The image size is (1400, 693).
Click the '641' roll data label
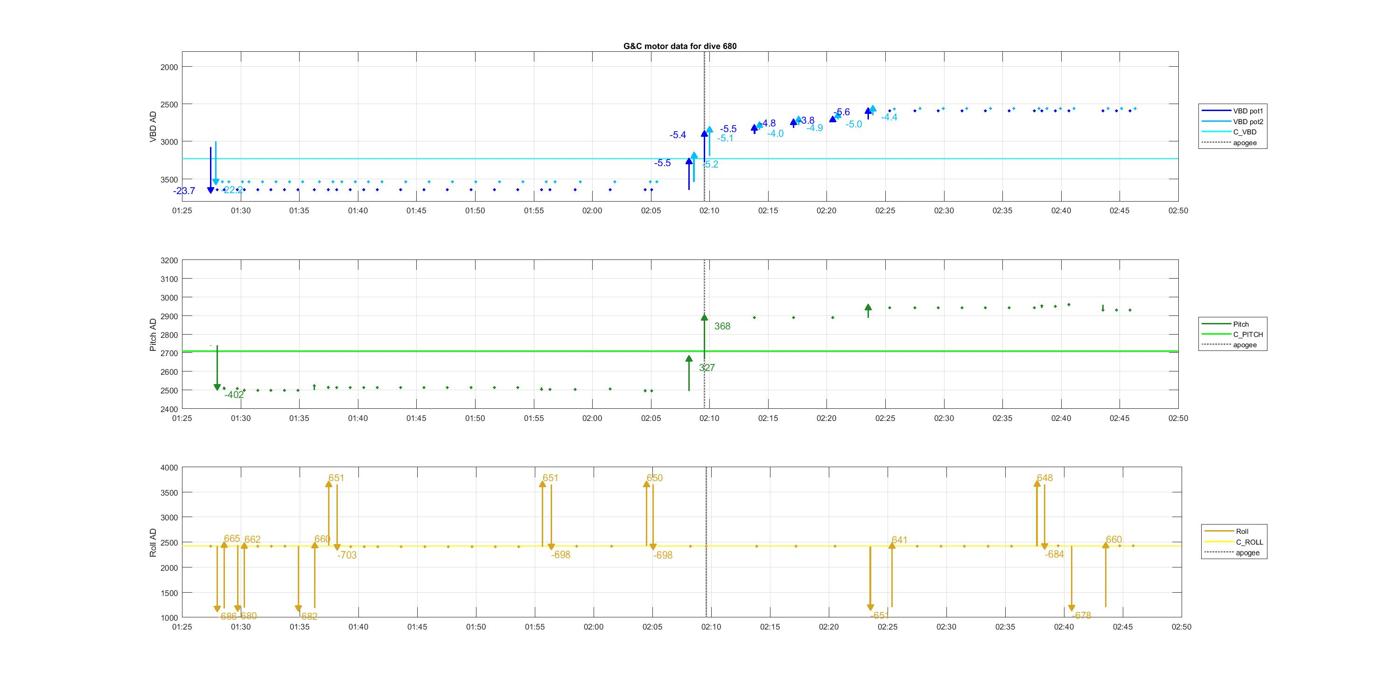pyautogui.click(x=900, y=540)
